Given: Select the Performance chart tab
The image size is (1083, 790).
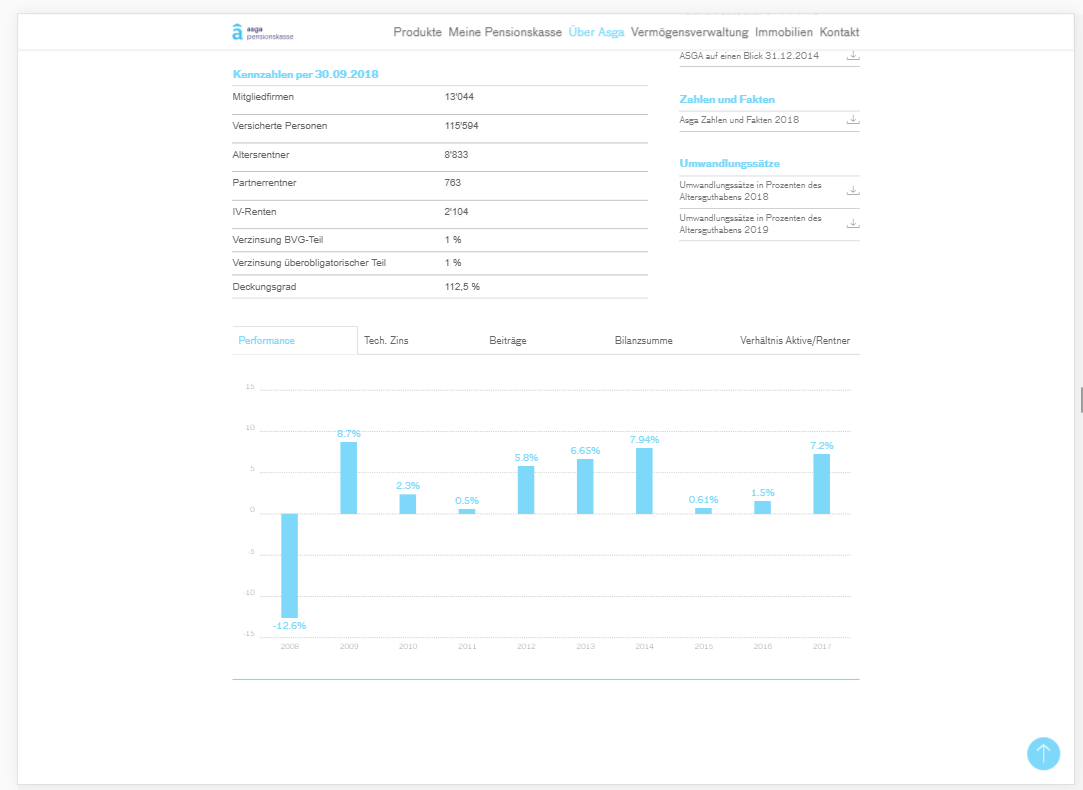Looking at the screenshot, I should point(267,341).
